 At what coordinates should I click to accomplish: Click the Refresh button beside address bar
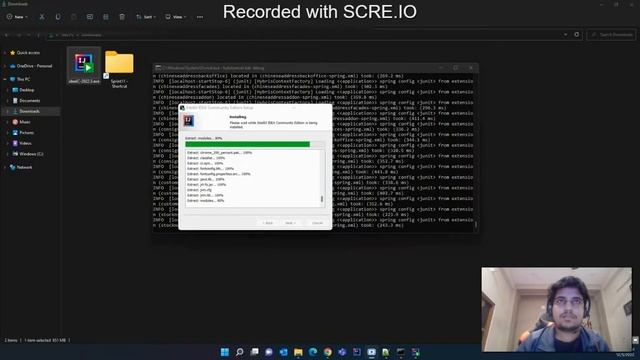[577, 35]
